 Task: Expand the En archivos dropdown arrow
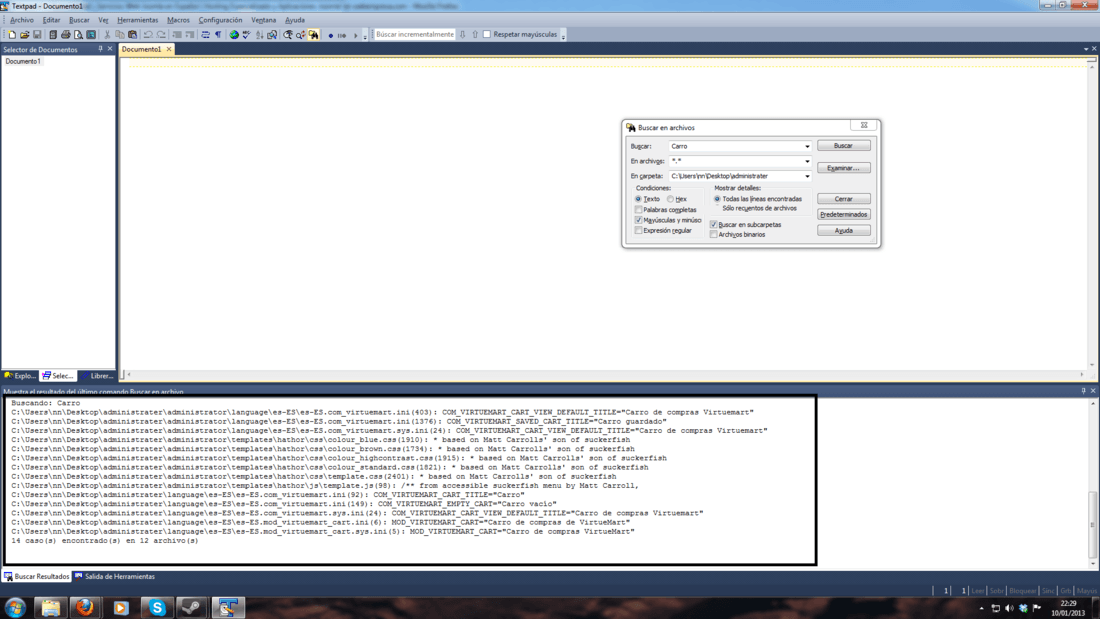click(807, 161)
